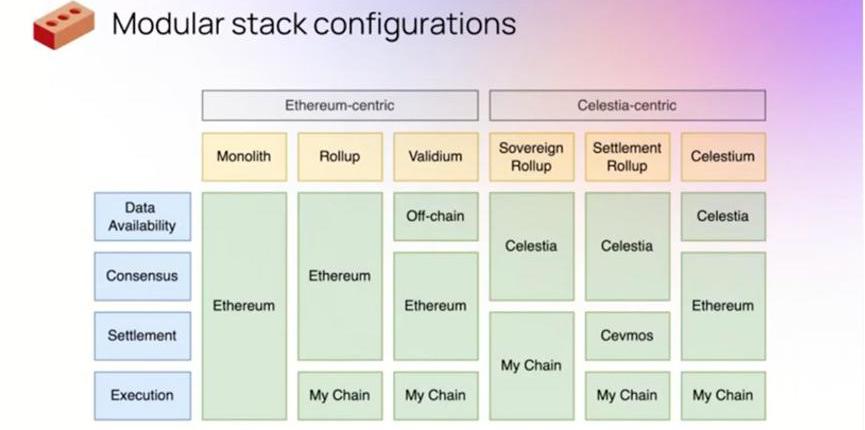This screenshot has height=430, width=865.
Task: Click My Chain block under Rollup column
Action: point(340,395)
